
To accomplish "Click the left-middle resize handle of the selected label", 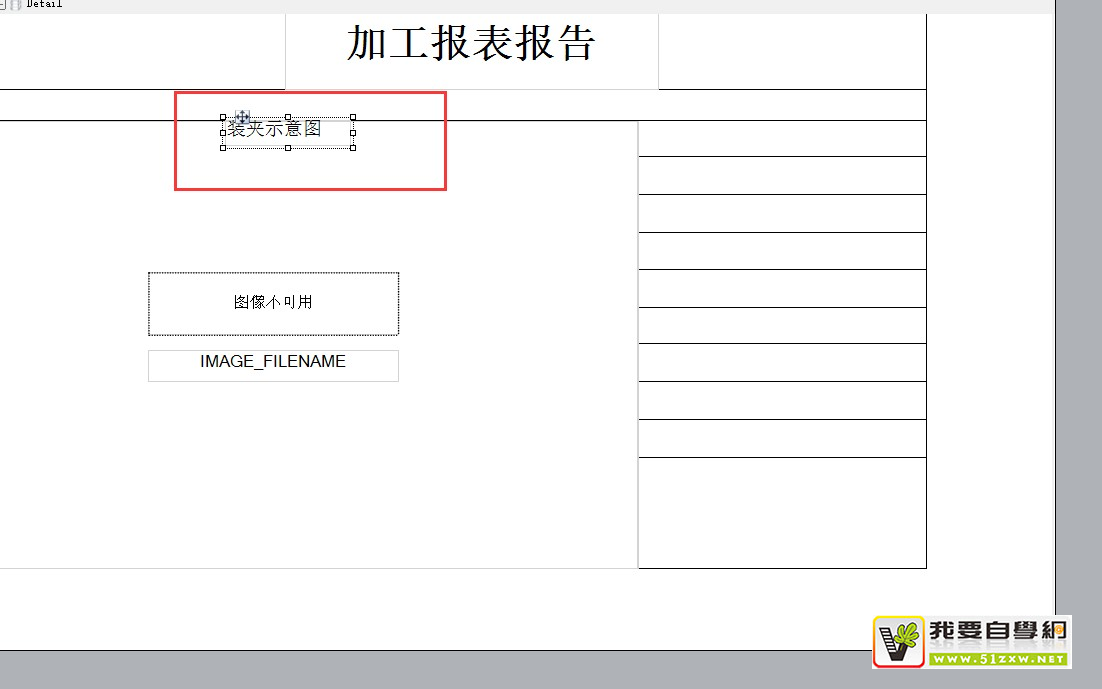I will point(222,132).
